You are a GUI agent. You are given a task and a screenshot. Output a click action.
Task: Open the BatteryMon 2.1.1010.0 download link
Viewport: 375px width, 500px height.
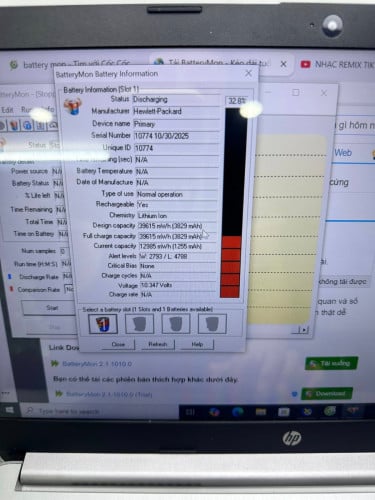[97, 364]
